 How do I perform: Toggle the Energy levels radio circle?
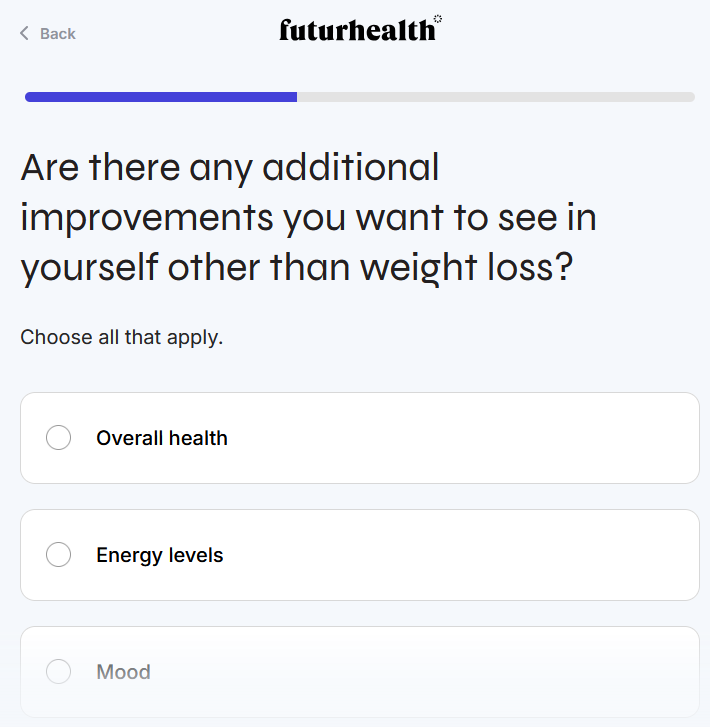tap(59, 555)
